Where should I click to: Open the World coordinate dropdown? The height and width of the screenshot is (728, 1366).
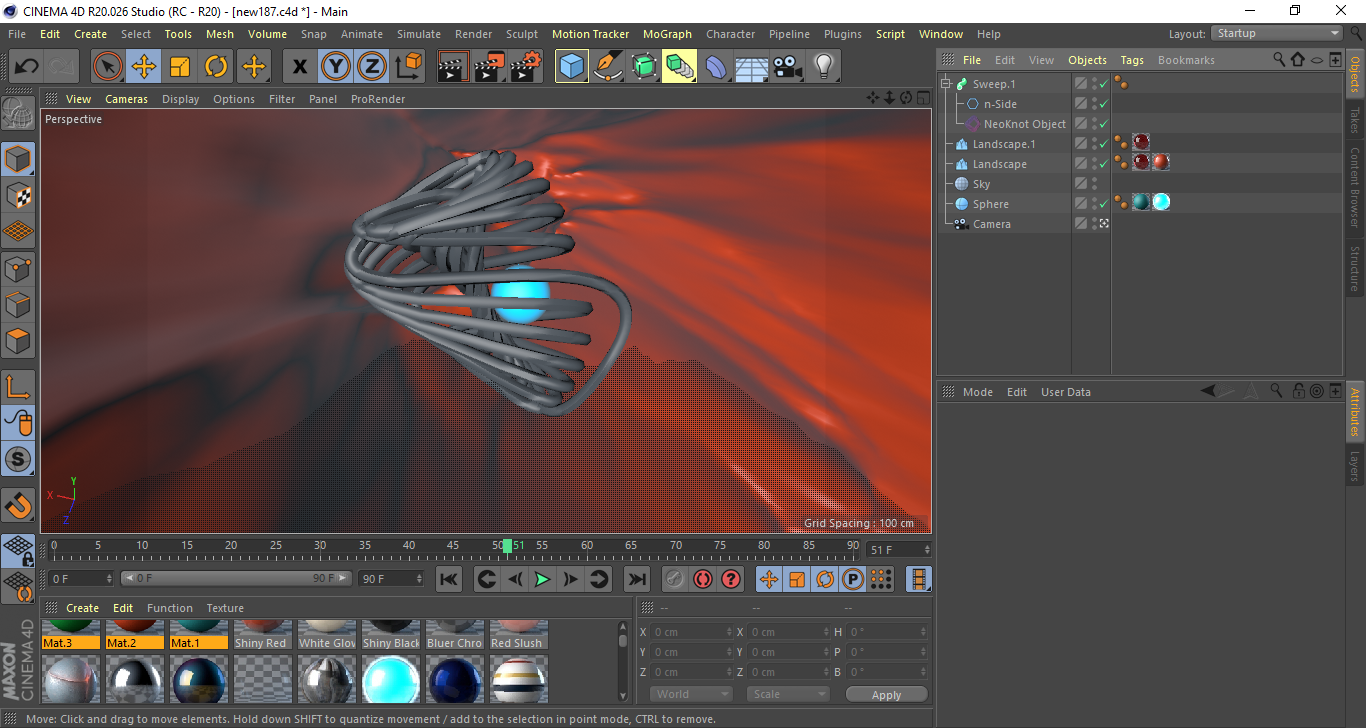[x=692, y=694]
